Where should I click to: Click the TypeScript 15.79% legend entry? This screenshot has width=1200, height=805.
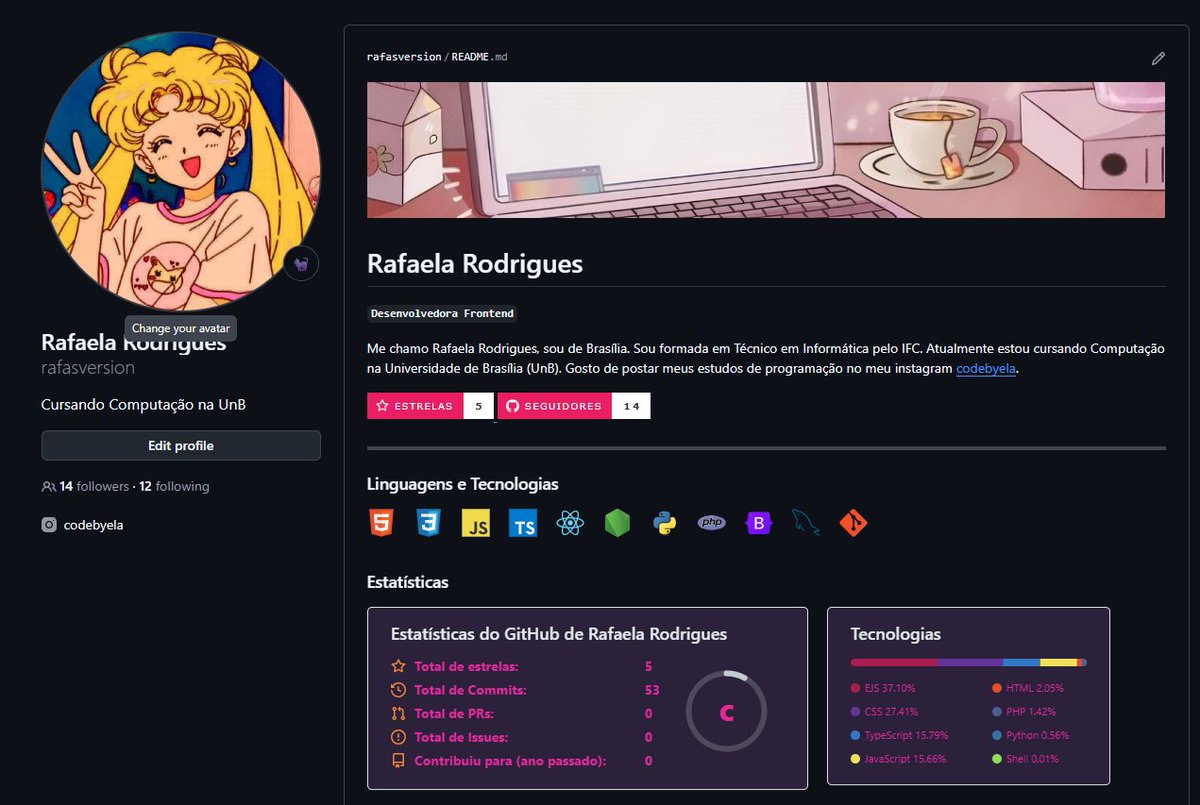tap(899, 736)
